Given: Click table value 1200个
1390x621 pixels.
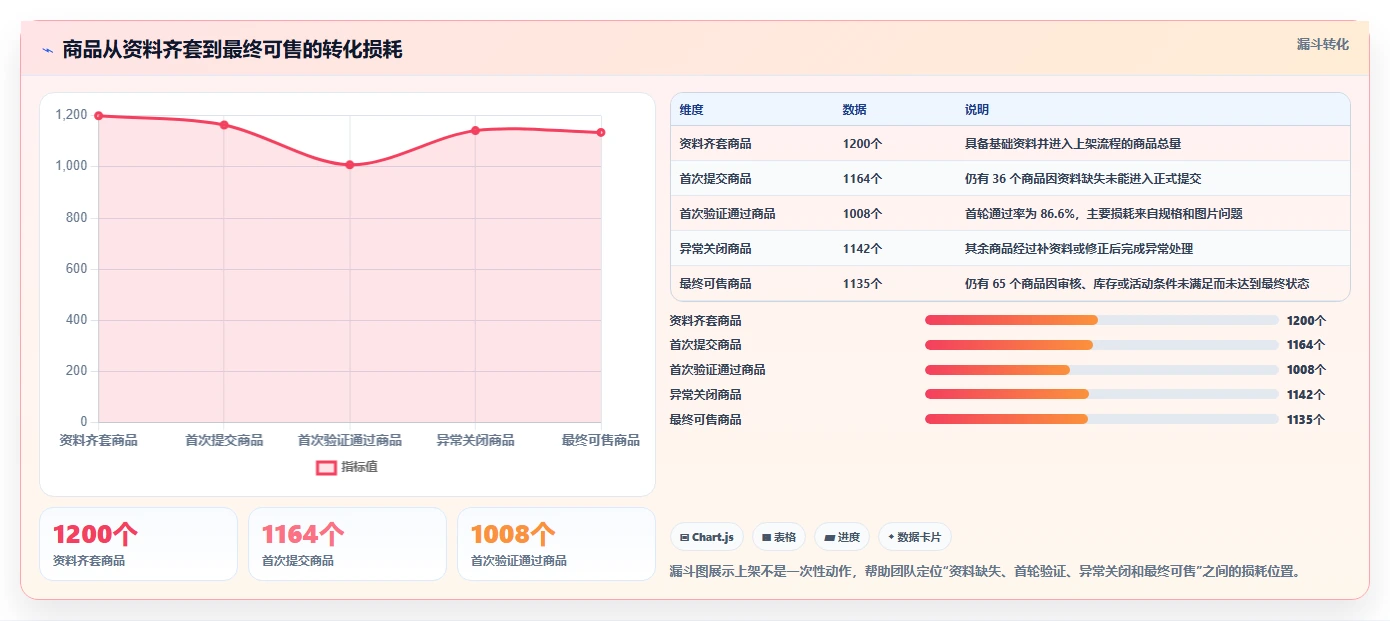Looking at the screenshot, I should pyautogui.click(x=862, y=144).
